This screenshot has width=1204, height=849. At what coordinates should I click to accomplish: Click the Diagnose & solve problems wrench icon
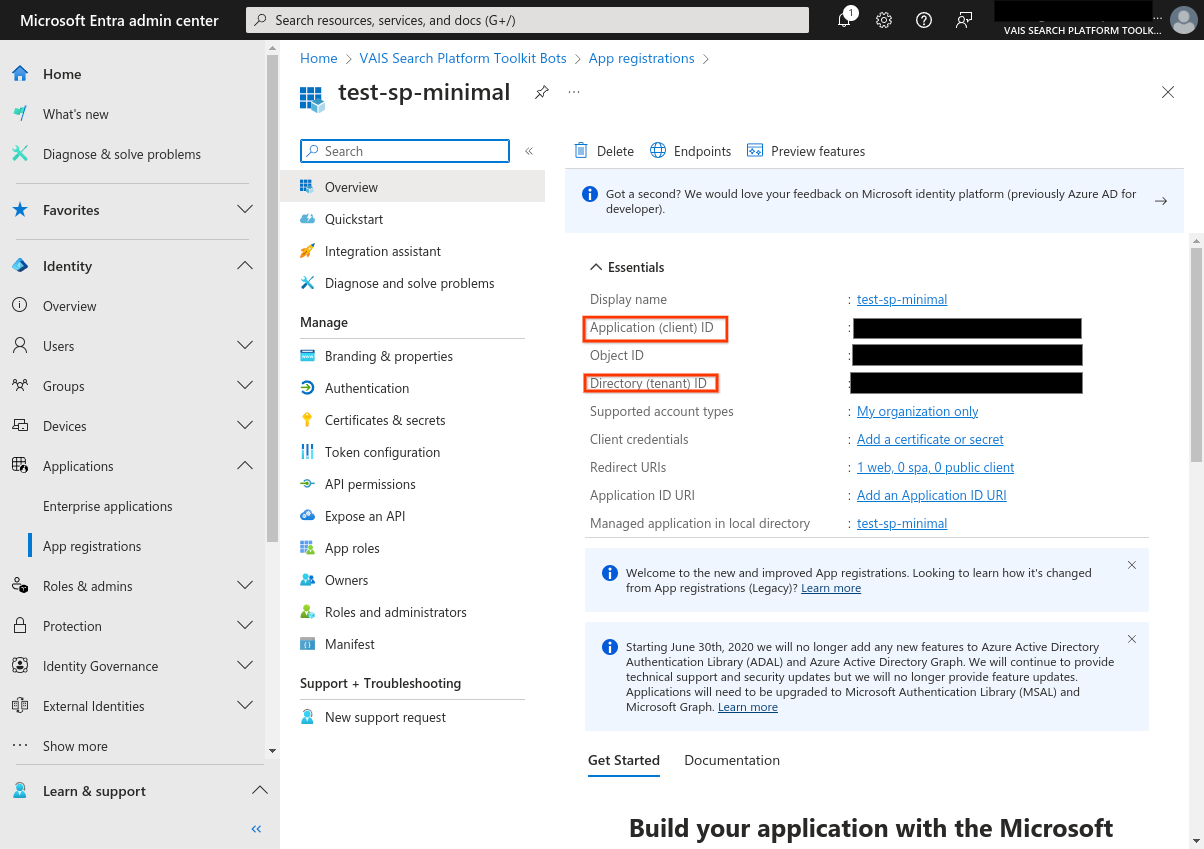point(20,154)
